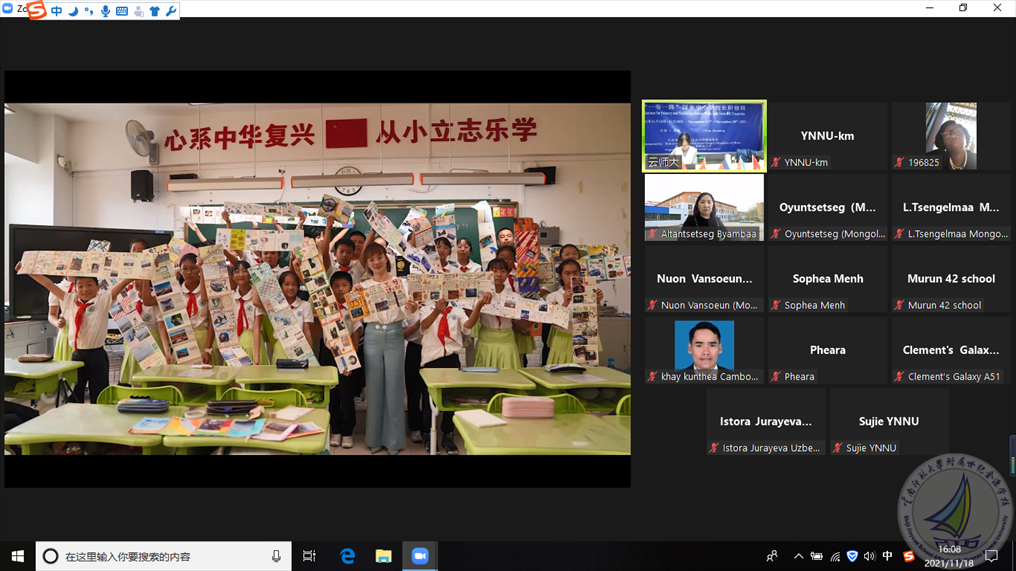Select the 云师大 speaker video tile

[x=704, y=136]
